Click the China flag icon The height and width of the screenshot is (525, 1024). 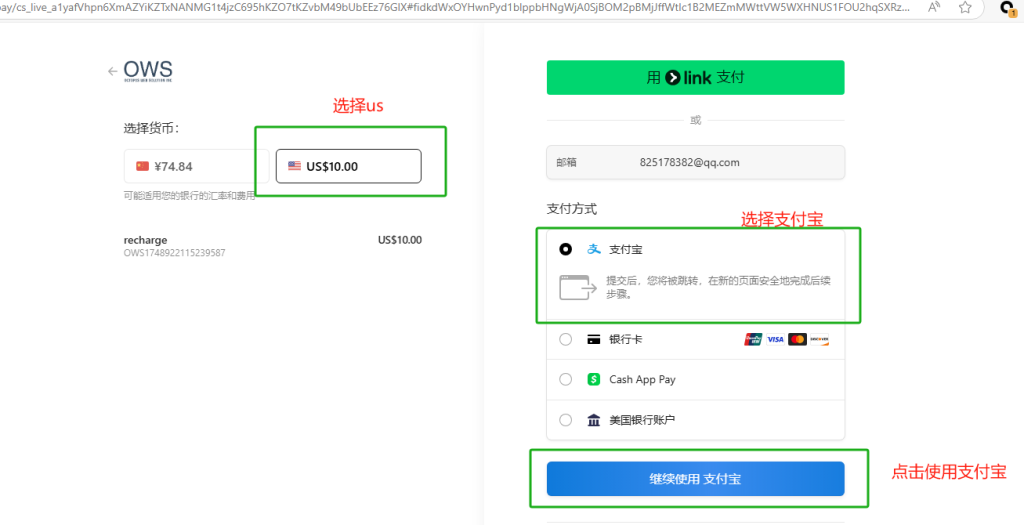tap(142, 166)
